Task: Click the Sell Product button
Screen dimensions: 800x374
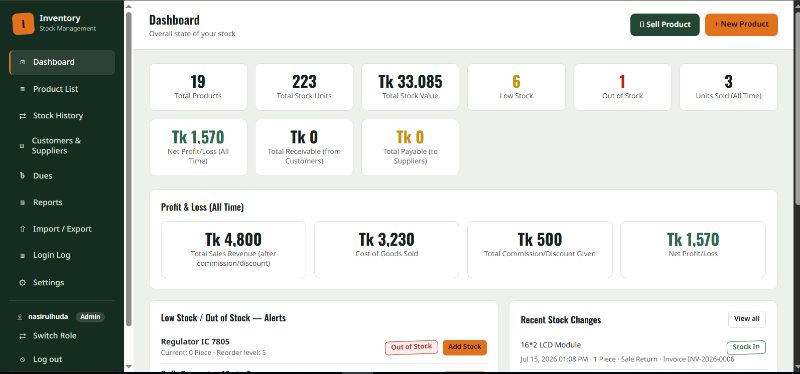Action: click(x=665, y=24)
